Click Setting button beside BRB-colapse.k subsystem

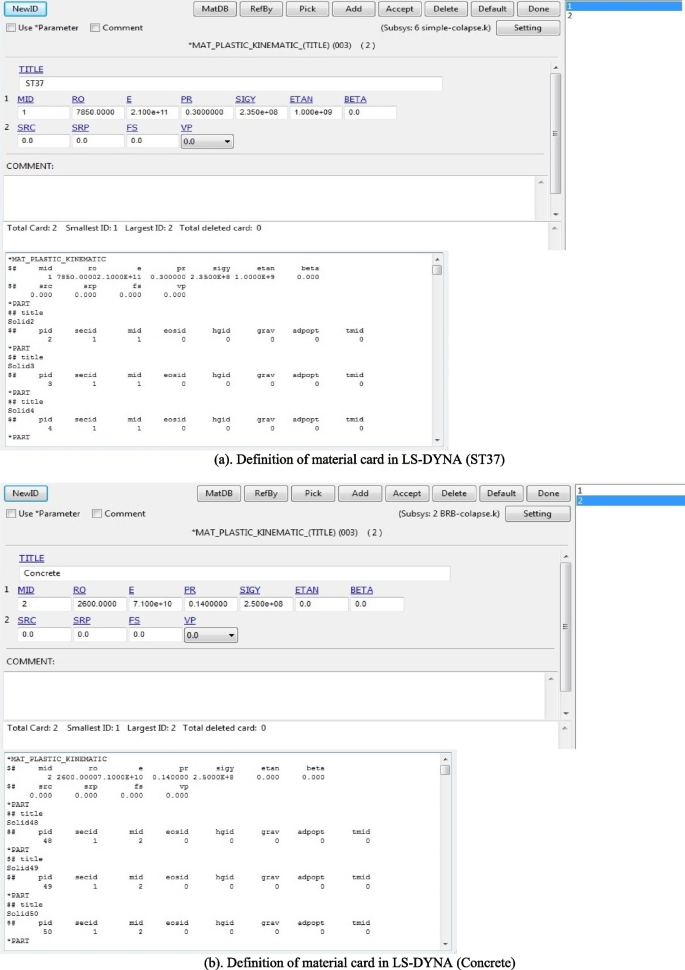coord(537,513)
